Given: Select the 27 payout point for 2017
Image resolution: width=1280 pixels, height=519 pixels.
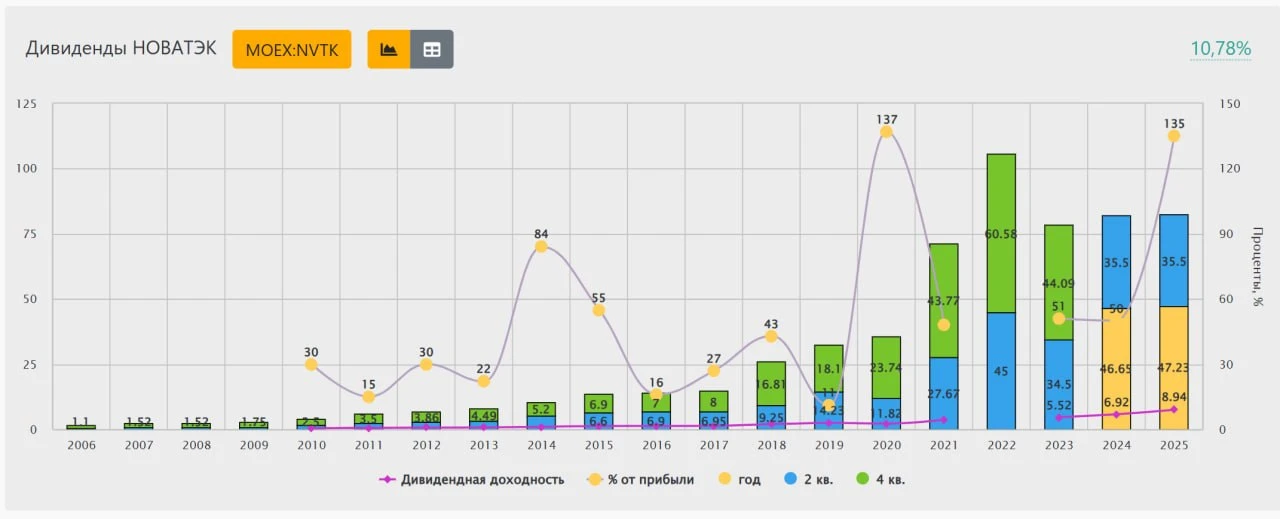Looking at the screenshot, I should click(x=713, y=371).
